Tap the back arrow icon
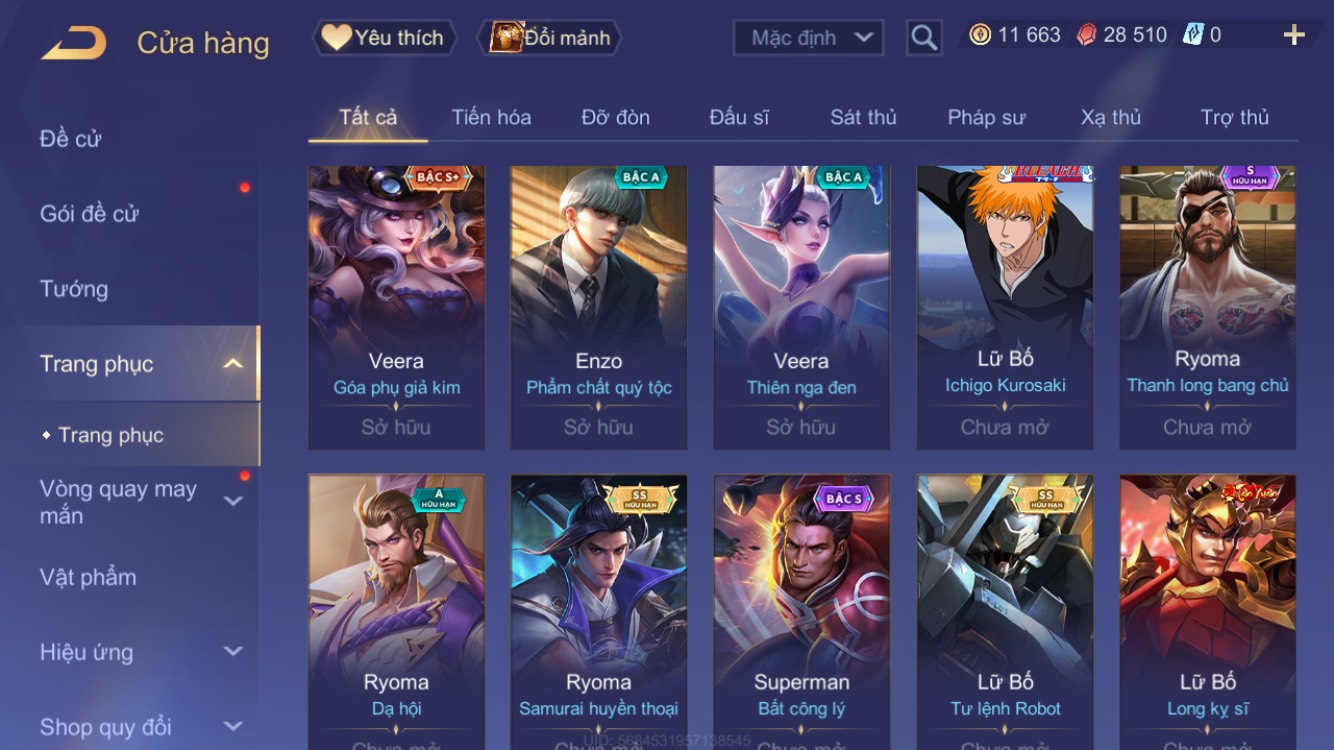This screenshot has width=1334, height=750. coord(74,43)
